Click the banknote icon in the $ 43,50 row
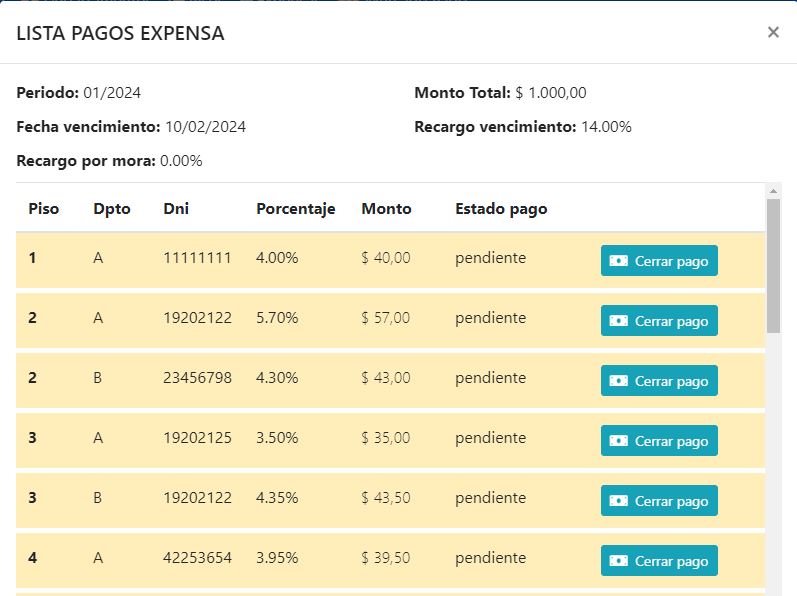Screen dimensions: 797x596 pyautogui.click(x=619, y=501)
